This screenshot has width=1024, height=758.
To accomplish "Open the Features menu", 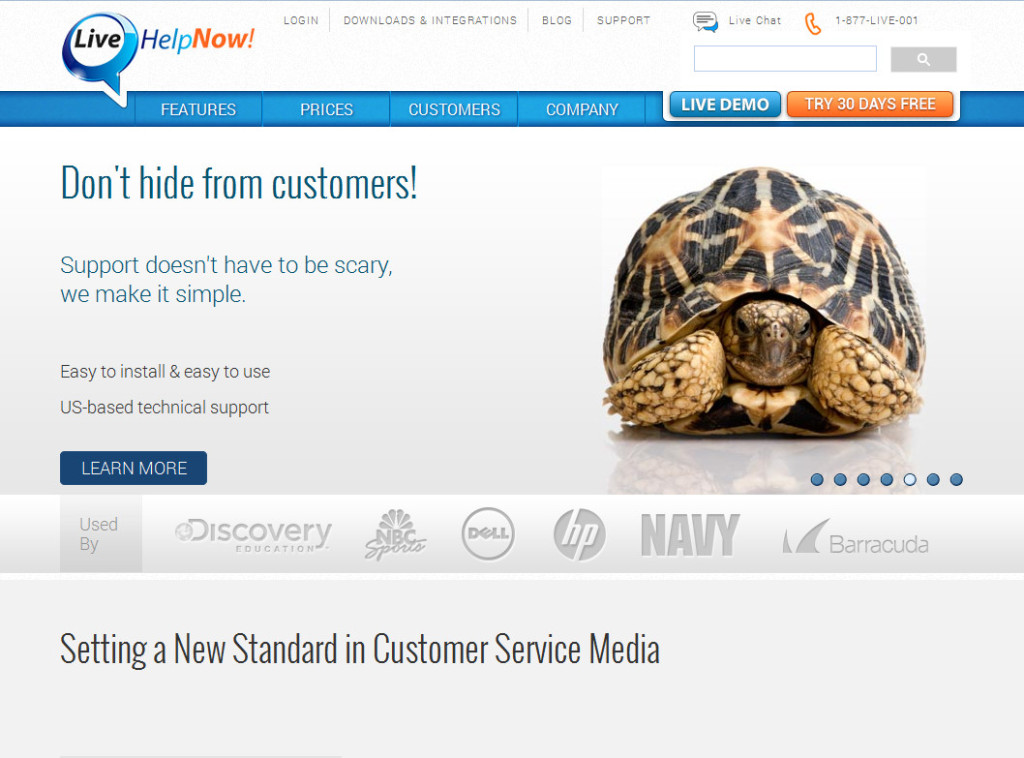I will tap(199, 110).
